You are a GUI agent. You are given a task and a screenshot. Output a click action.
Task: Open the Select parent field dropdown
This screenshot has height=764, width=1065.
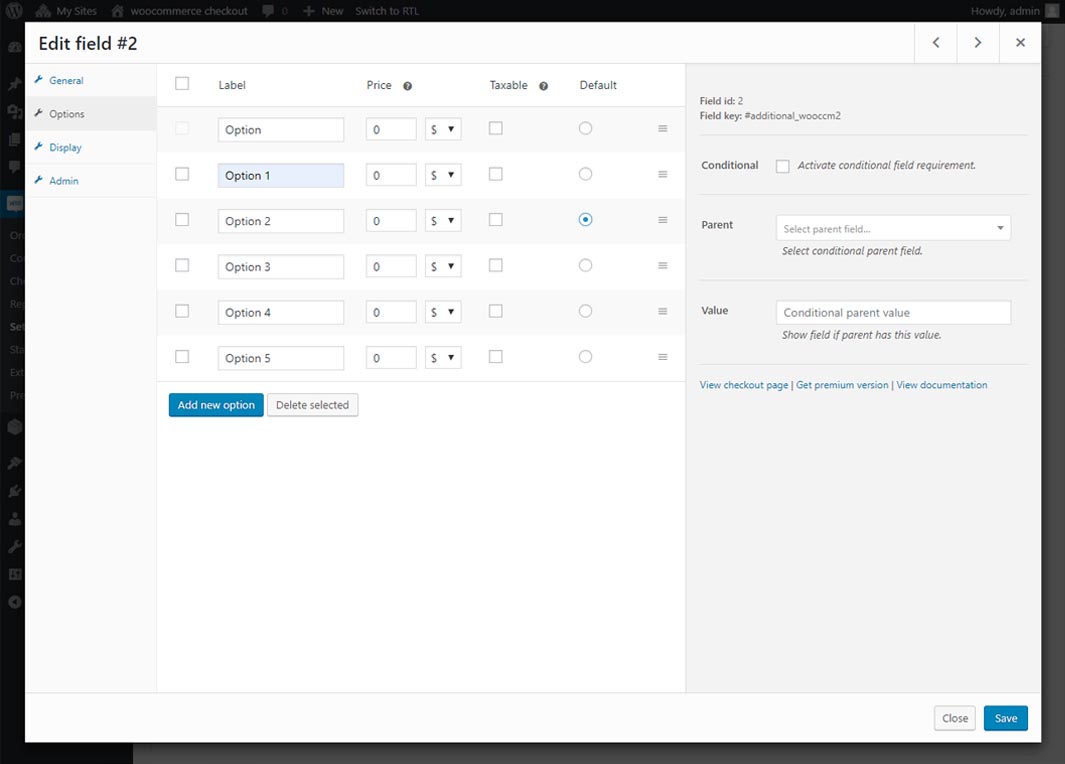[x=893, y=228]
